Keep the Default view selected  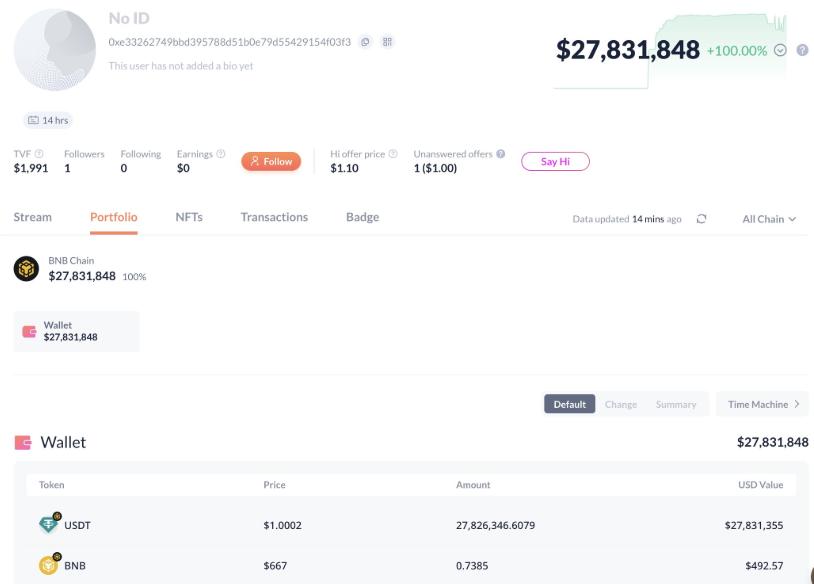coord(569,404)
